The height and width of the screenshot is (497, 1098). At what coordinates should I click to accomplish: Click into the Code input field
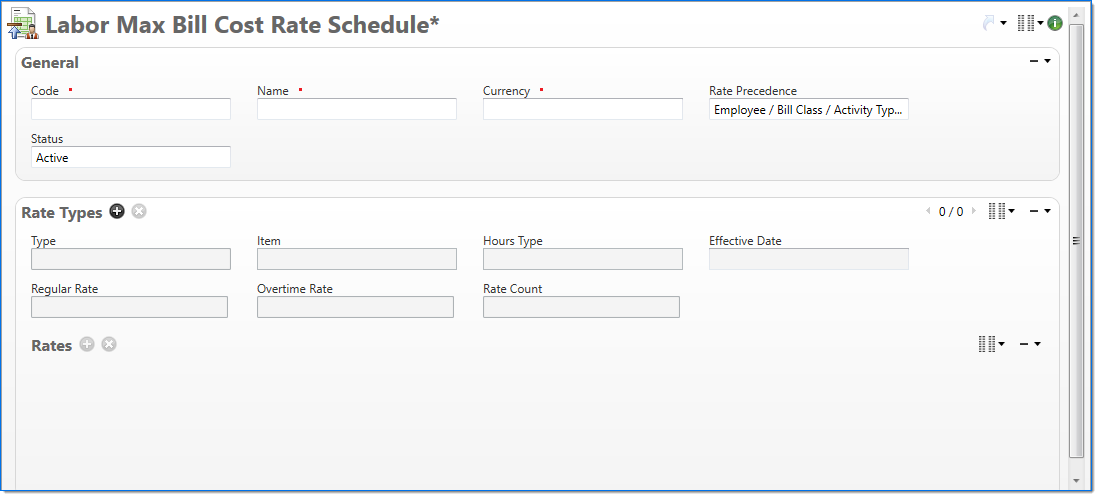(x=131, y=109)
